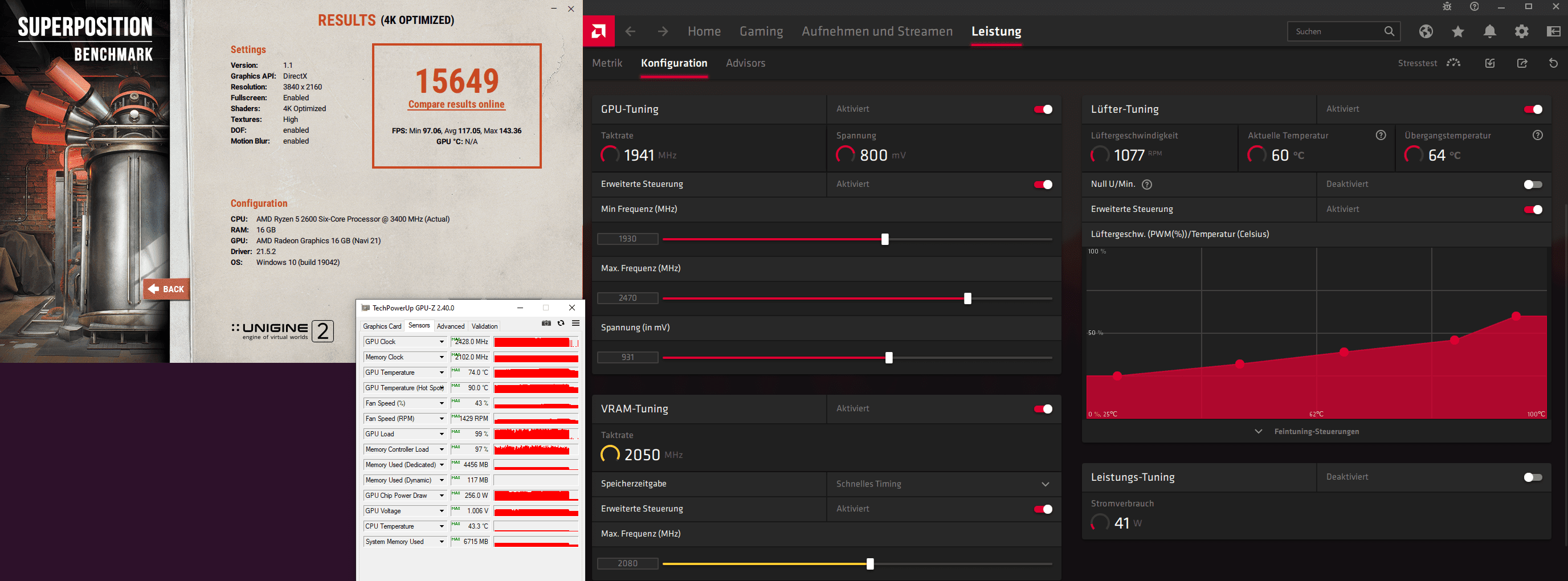Toggle GPU-Tuning switch
The image size is (1568, 581).
click(1043, 109)
